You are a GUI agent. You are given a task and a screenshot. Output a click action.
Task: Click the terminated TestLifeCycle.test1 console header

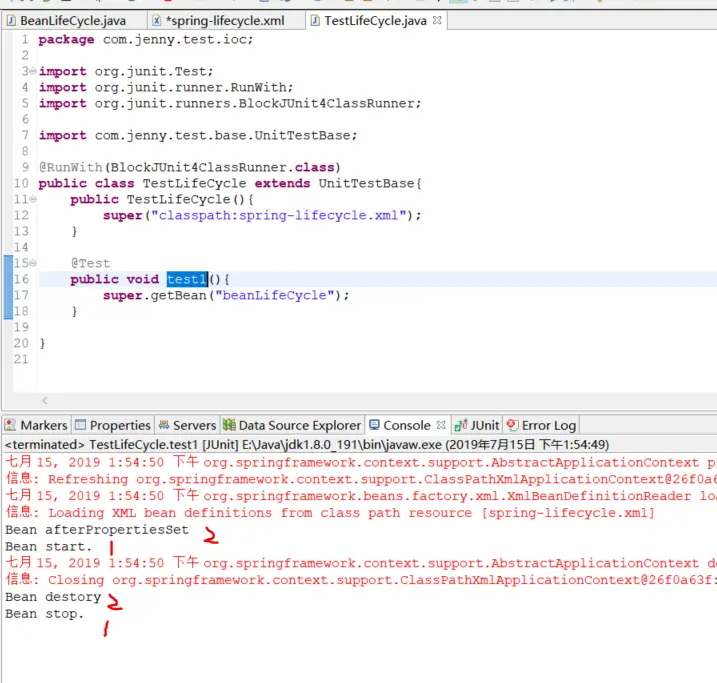pos(307,444)
